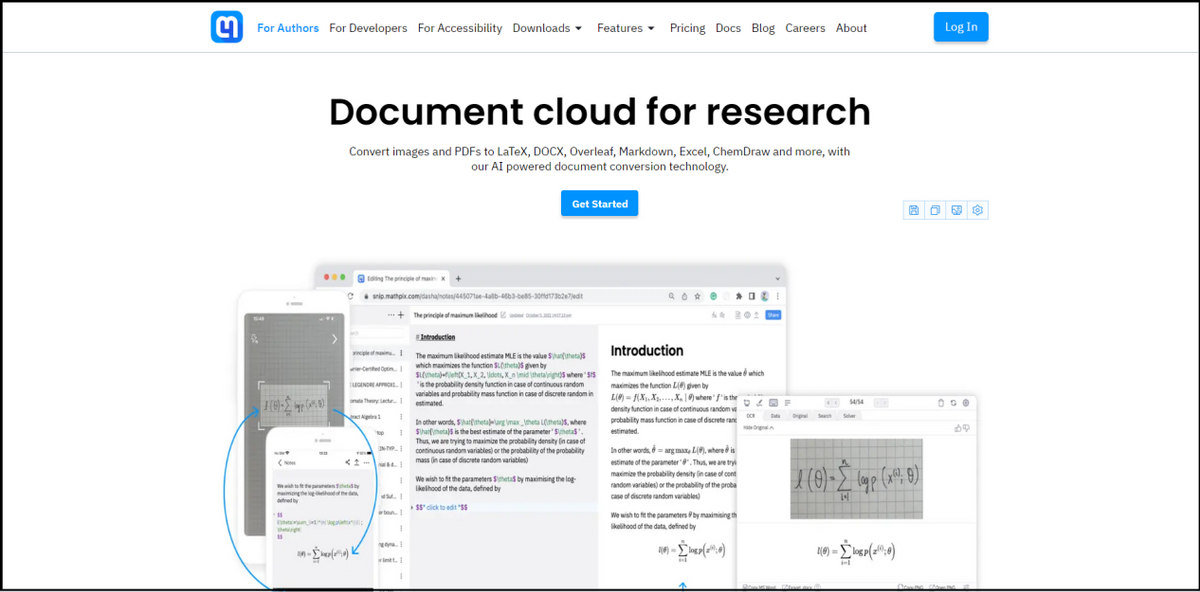The height and width of the screenshot is (592, 1200).
Task: Click the right chevron on phone camera screen
Action: coord(335,339)
